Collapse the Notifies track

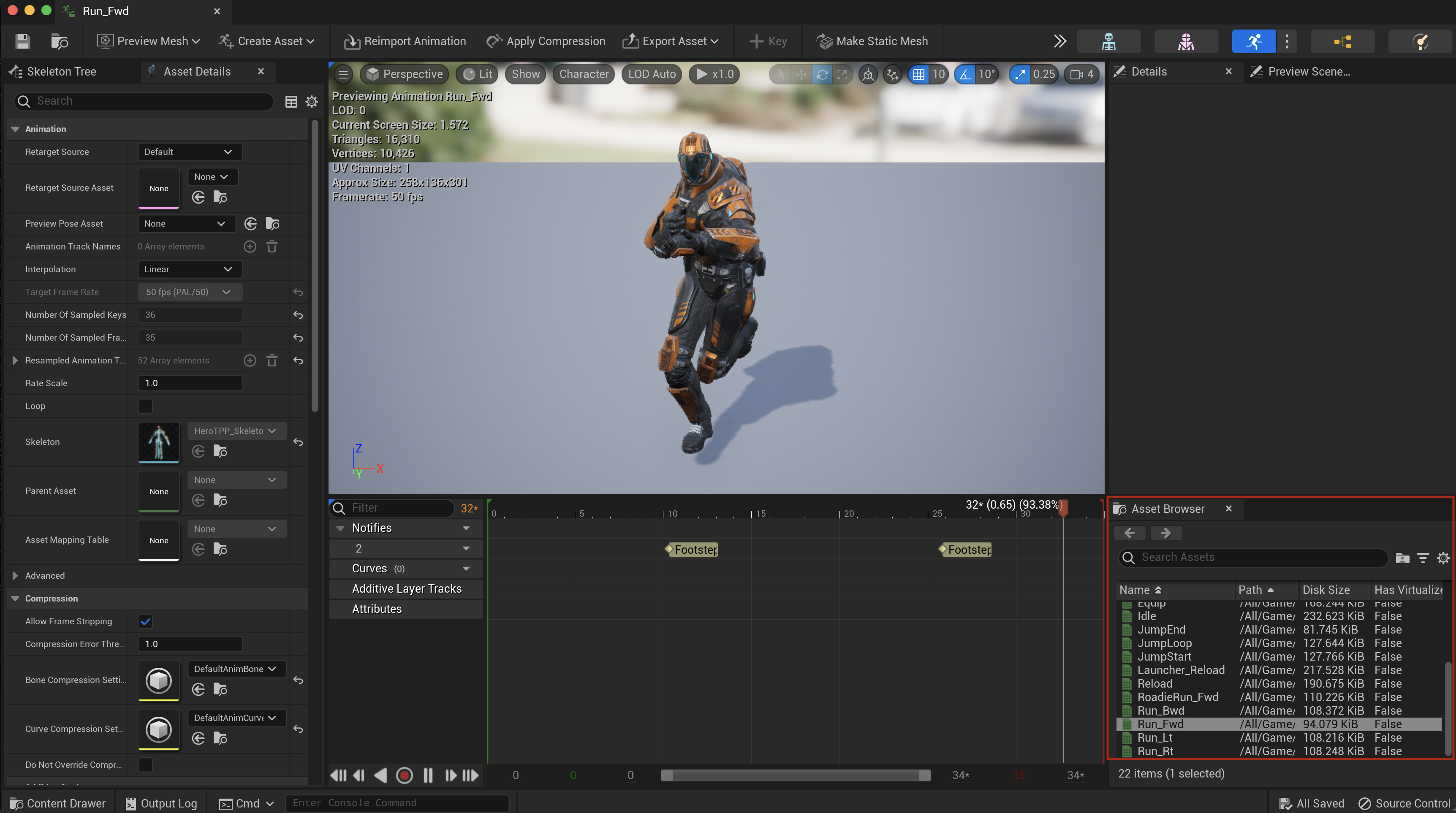pyautogui.click(x=340, y=528)
